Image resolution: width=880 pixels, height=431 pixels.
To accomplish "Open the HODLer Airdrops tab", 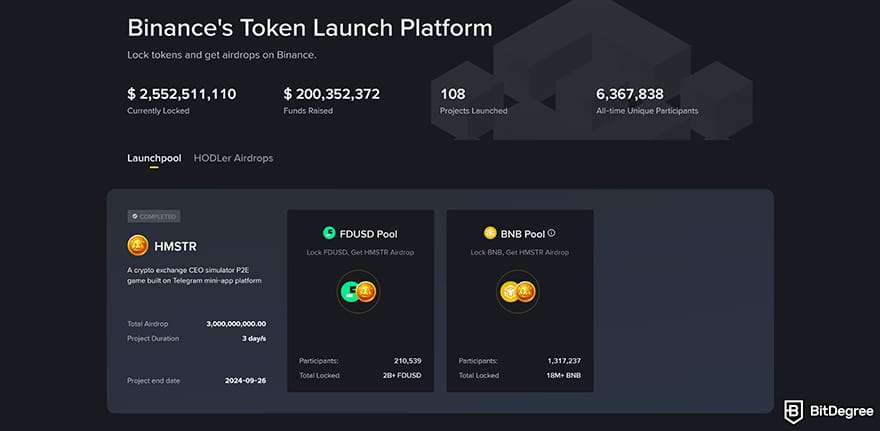I will (233, 158).
